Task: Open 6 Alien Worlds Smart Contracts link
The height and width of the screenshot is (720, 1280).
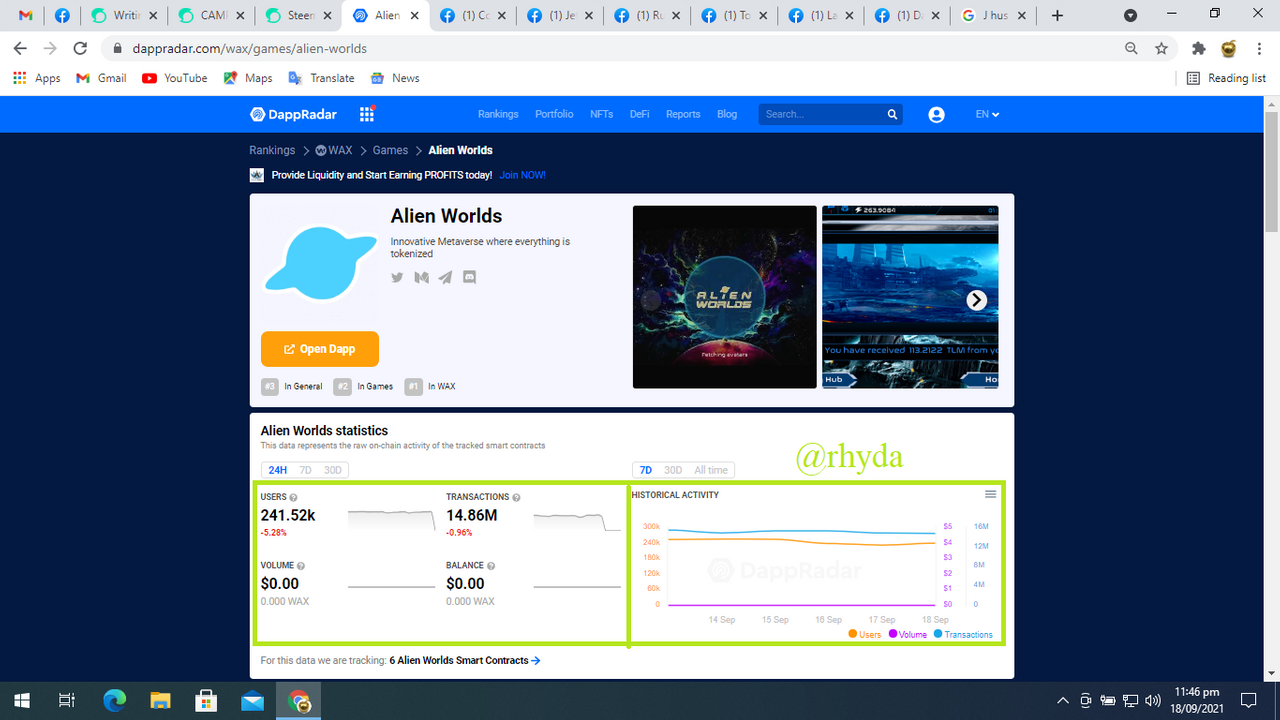Action: 465,660
